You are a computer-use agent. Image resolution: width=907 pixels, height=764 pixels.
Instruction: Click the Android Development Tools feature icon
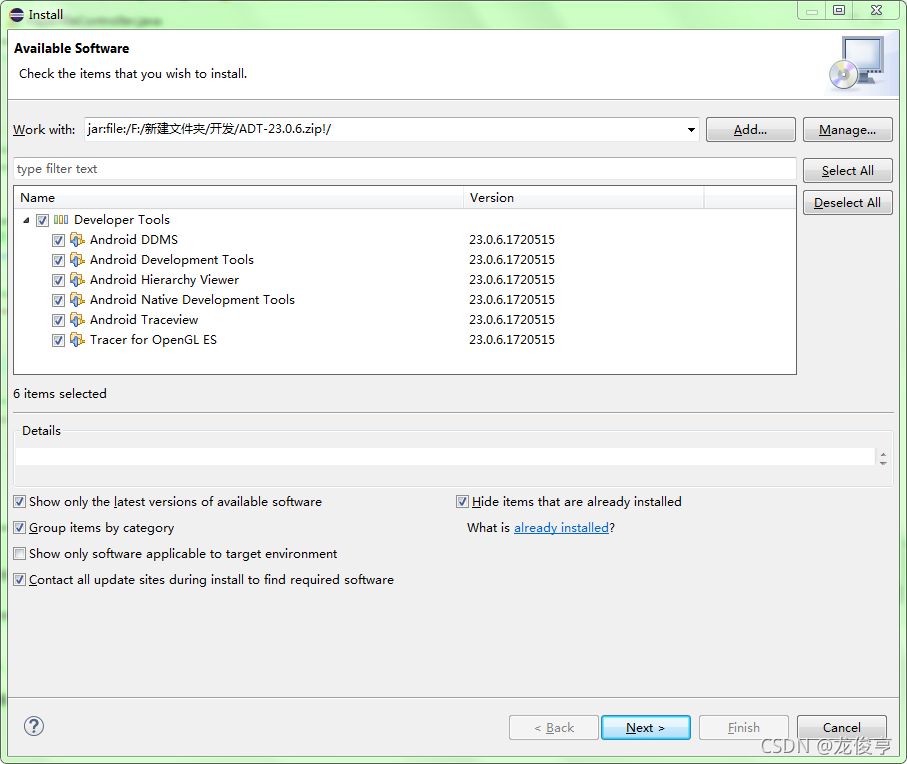click(77, 260)
